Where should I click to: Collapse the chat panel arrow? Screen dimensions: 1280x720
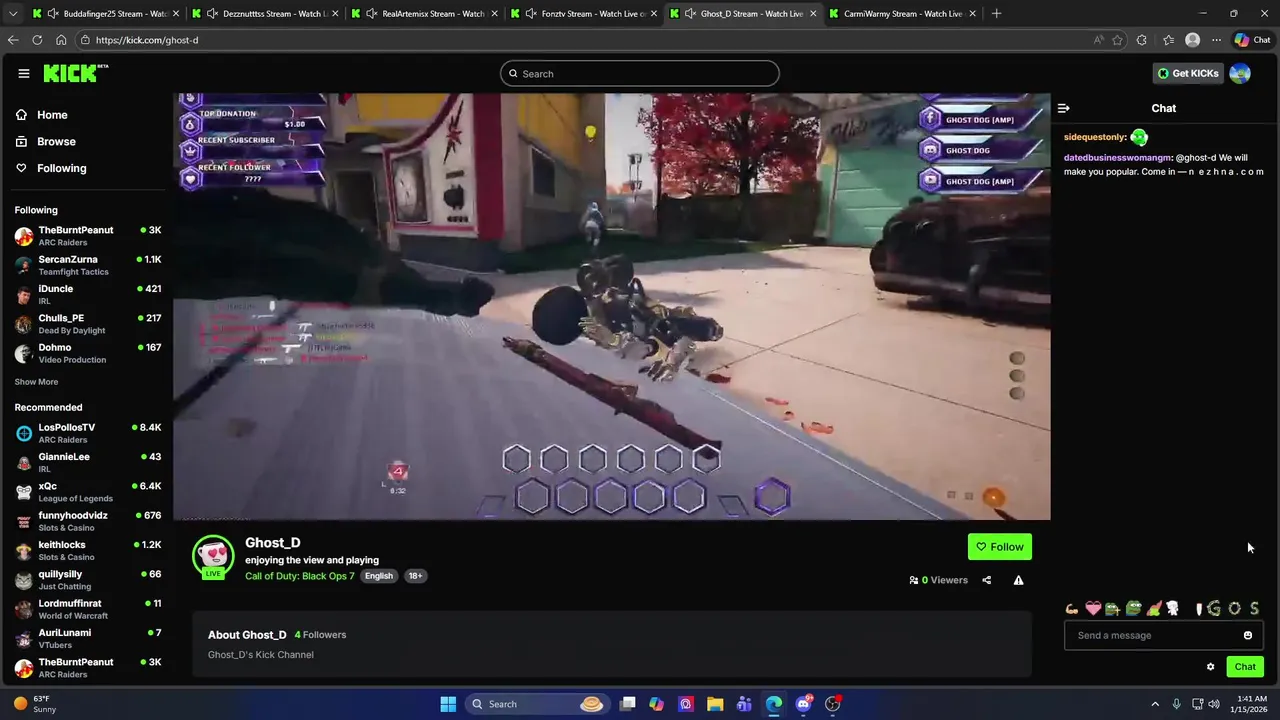click(1063, 108)
